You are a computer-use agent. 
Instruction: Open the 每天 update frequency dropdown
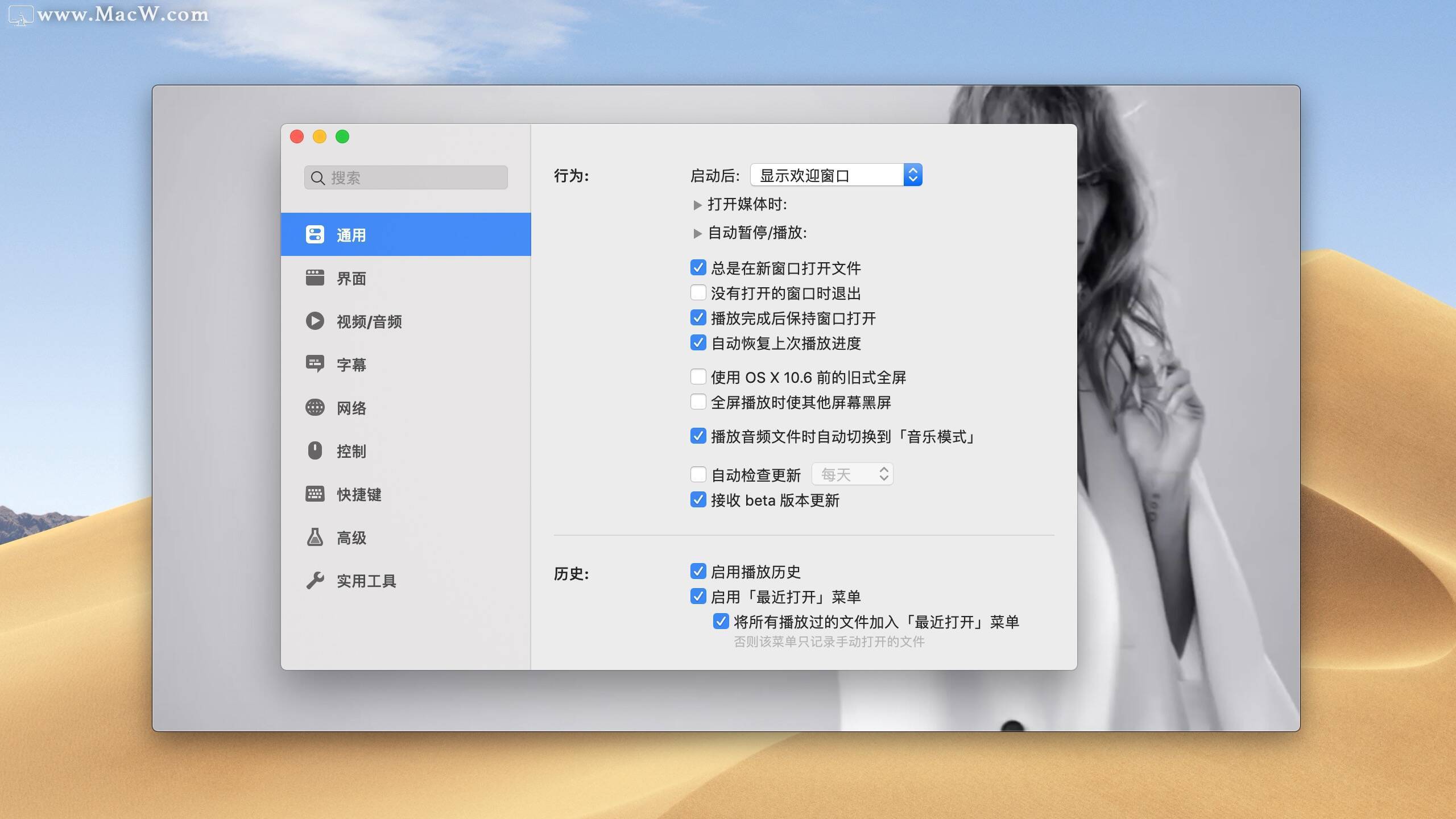[x=852, y=474]
